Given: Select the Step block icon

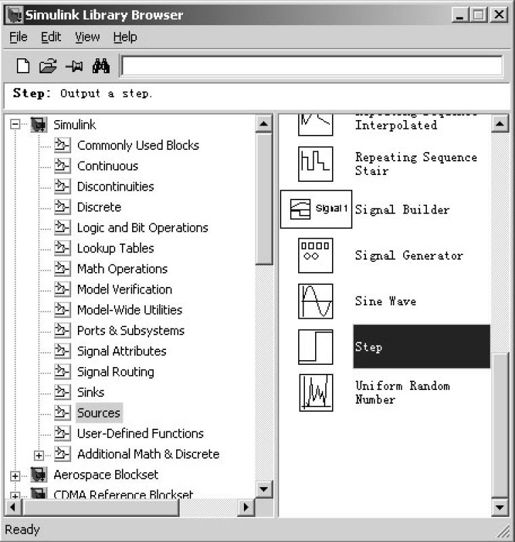Looking at the screenshot, I should 316,347.
